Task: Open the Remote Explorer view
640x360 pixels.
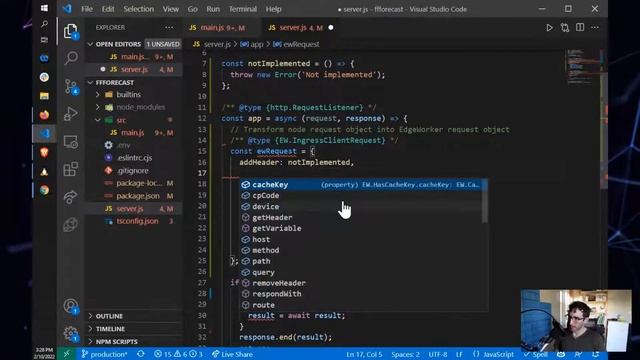Action: (71, 142)
